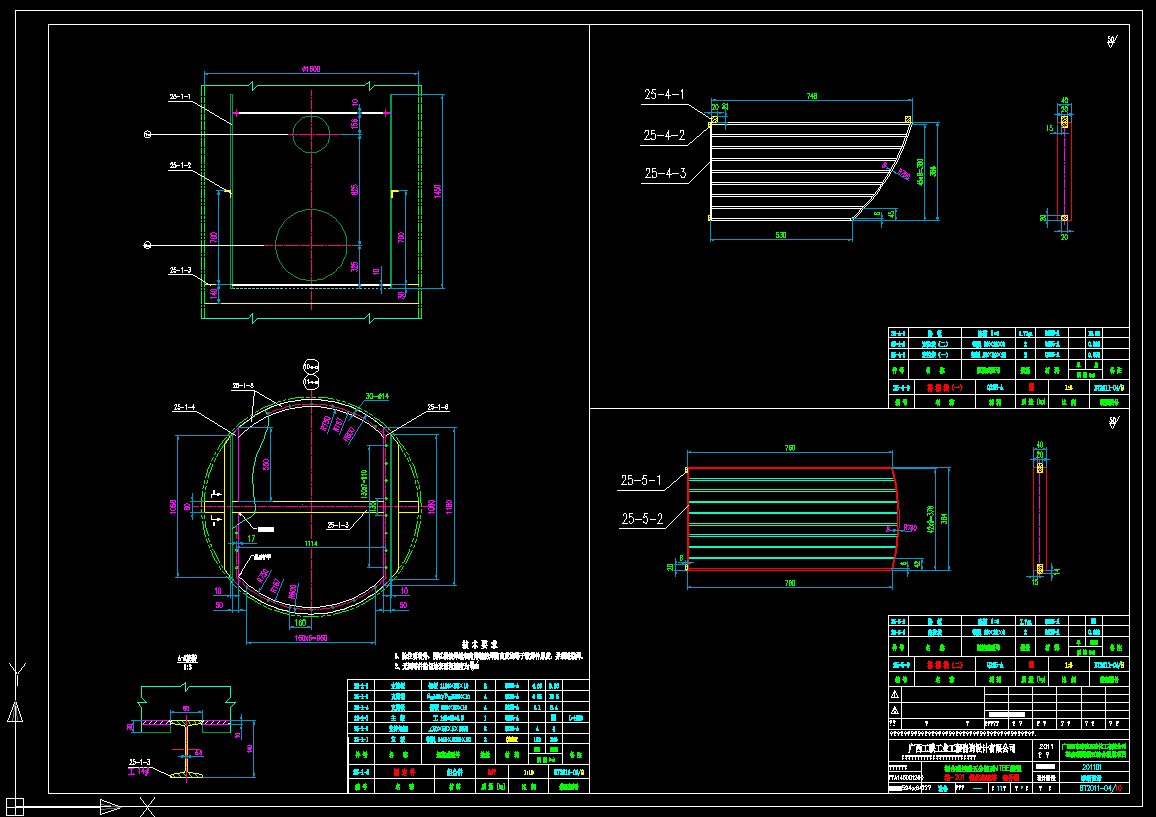
Task: Click the 2011 year cell in title block
Action: (x=1045, y=746)
